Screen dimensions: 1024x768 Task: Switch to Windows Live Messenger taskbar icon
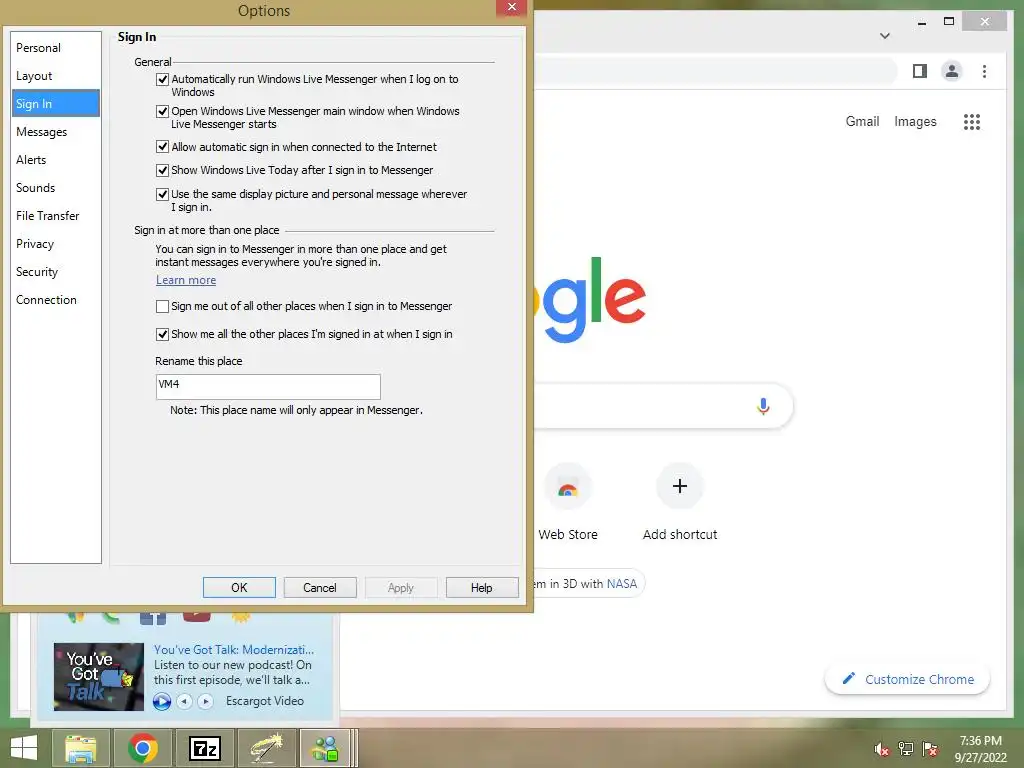tap(326, 748)
